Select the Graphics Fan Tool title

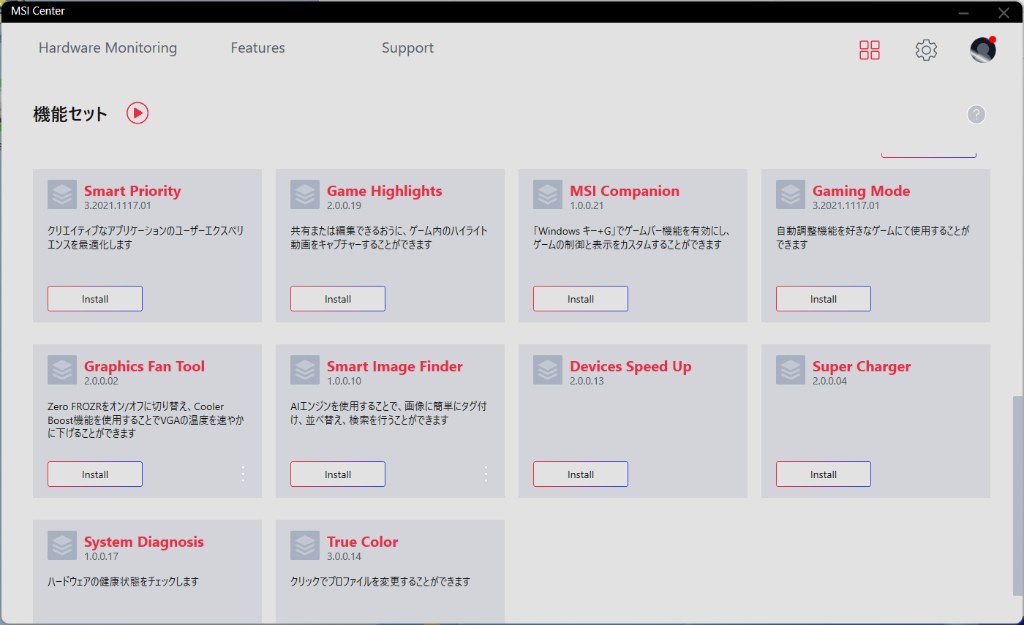point(144,366)
